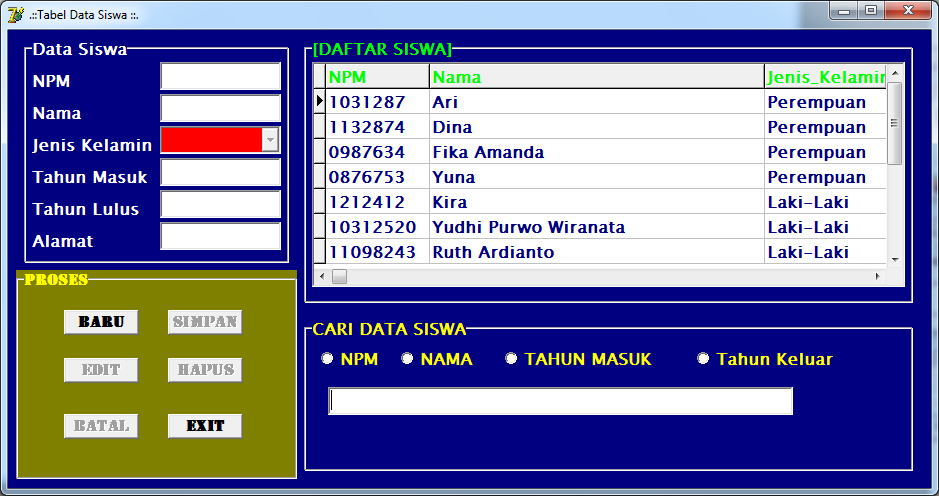The width and height of the screenshot is (939, 496).
Task: Select NPM cell 1132874
Action: [x=377, y=127]
